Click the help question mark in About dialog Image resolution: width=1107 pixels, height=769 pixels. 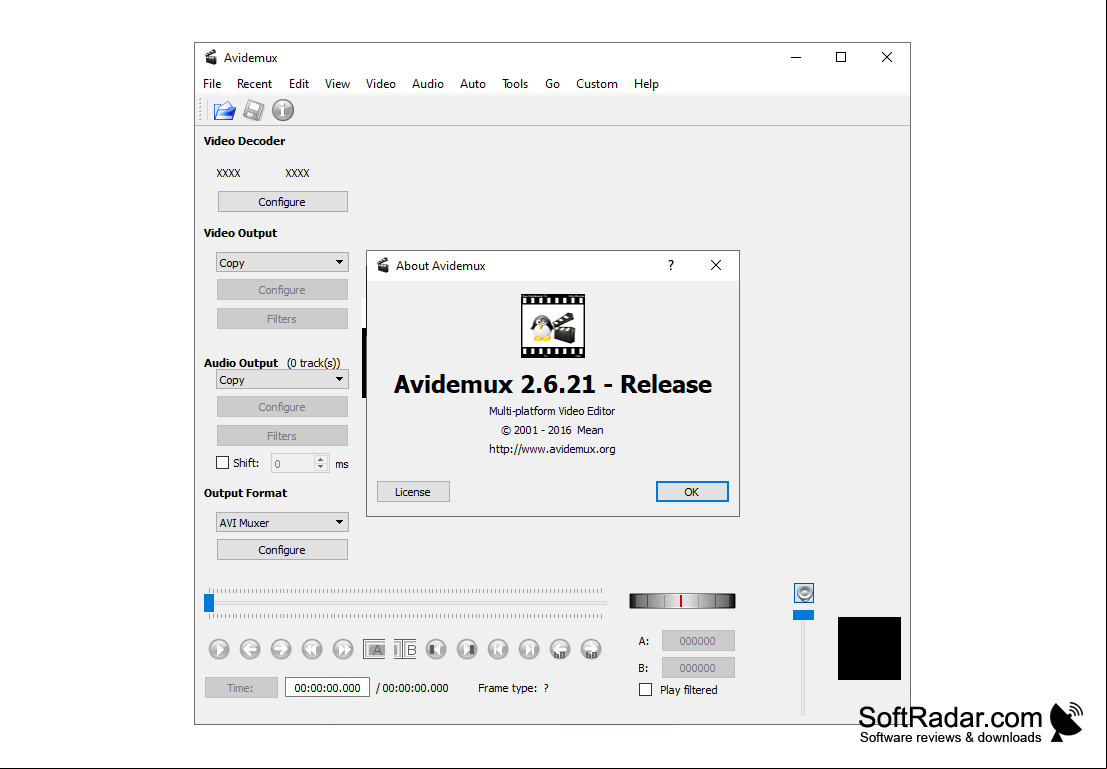[x=671, y=266]
